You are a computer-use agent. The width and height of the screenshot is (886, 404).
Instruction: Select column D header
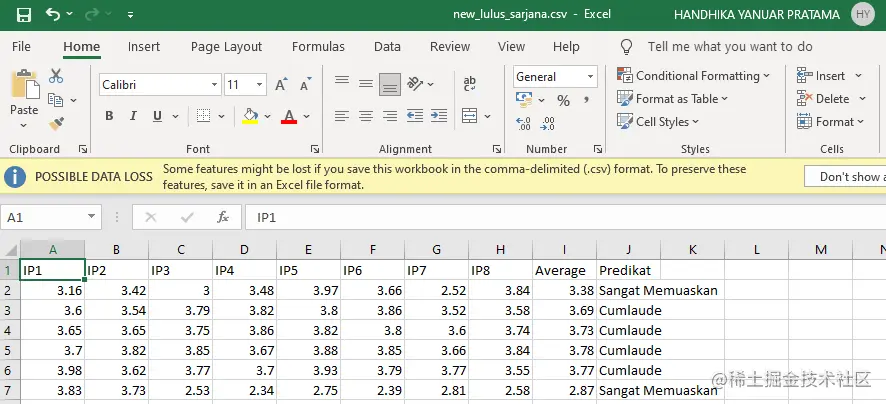244,250
